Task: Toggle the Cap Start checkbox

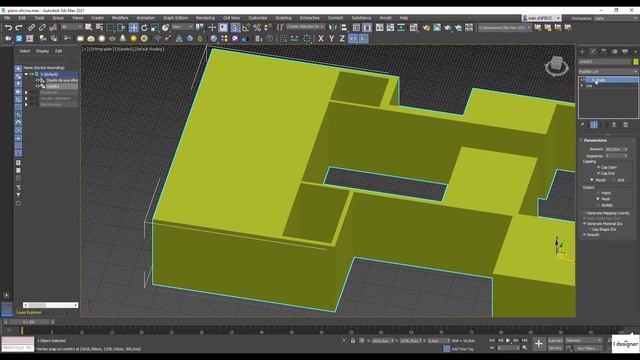Action: [598, 167]
